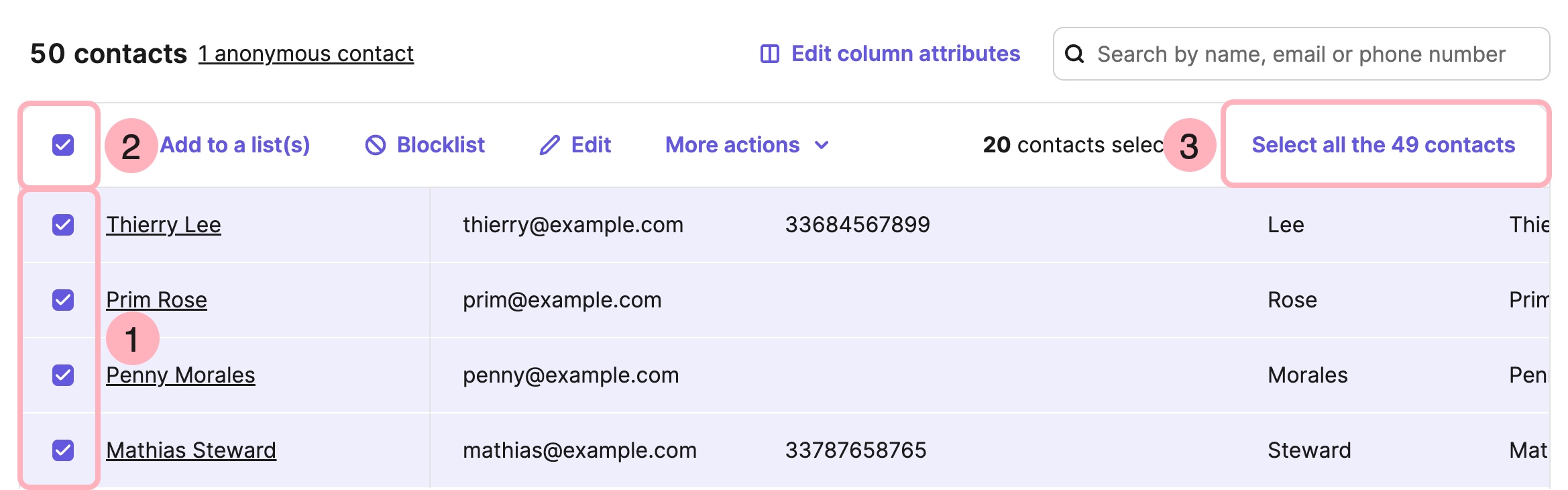
Task: Expand the More actions chevron arrow
Action: coord(823,145)
